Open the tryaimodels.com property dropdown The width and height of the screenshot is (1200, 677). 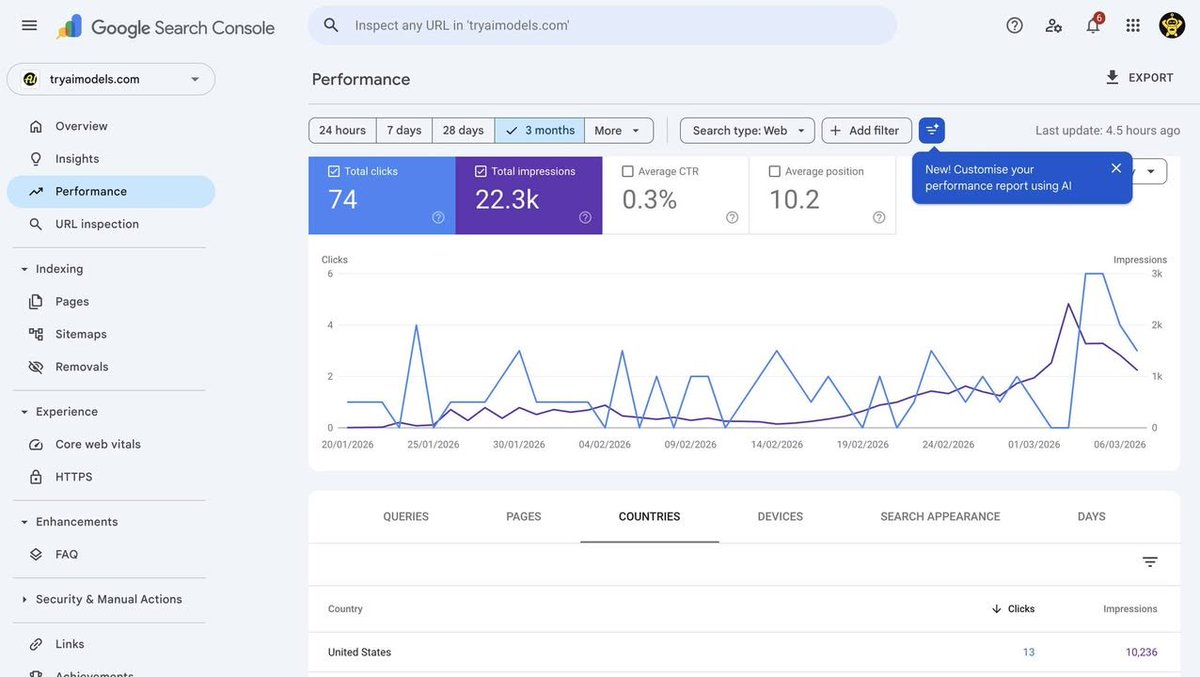click(x=111, y=79)
